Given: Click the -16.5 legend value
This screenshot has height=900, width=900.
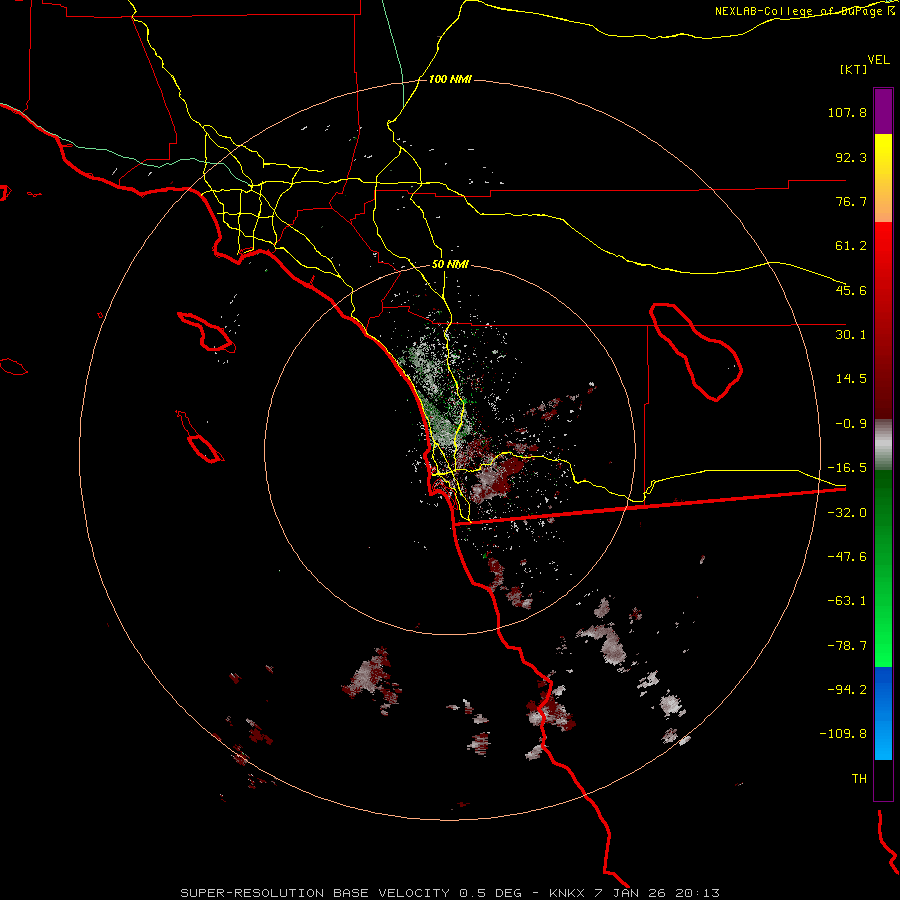Looking at the screenshot, I should point(847,468).
